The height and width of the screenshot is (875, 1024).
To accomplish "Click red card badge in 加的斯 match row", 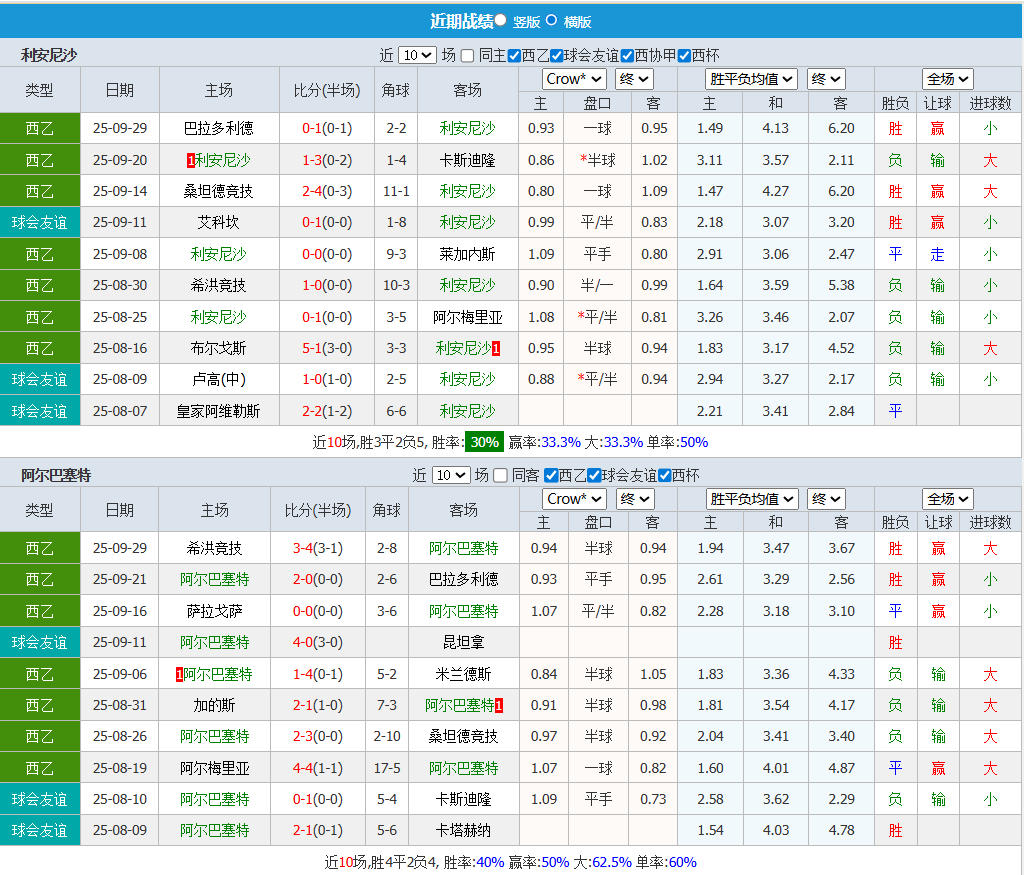I will [499, 706].
